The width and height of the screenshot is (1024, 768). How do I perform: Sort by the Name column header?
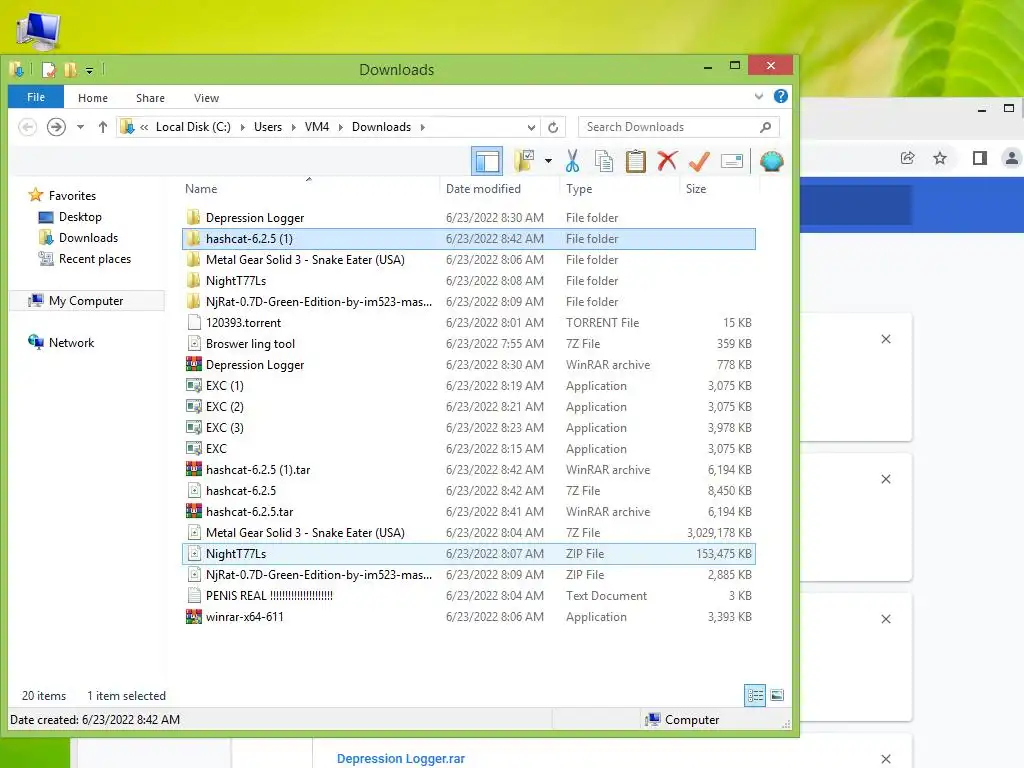pyautogui.click(x=200, y=189)
